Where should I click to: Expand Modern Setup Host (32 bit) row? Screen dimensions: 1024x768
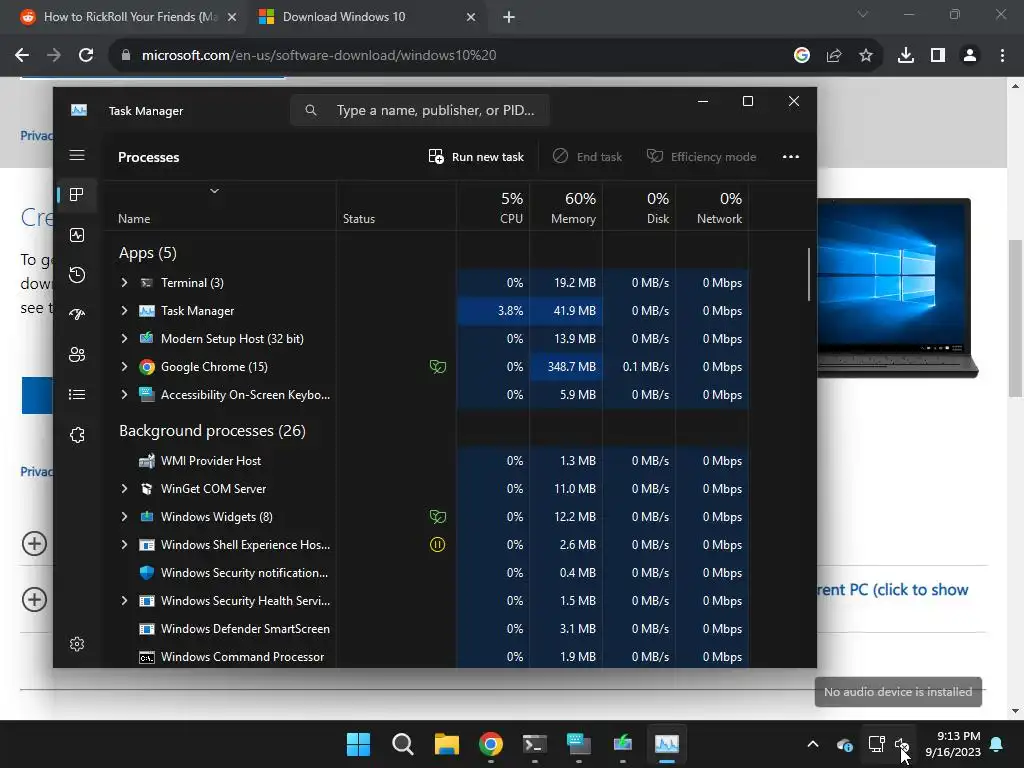(124, 339)
